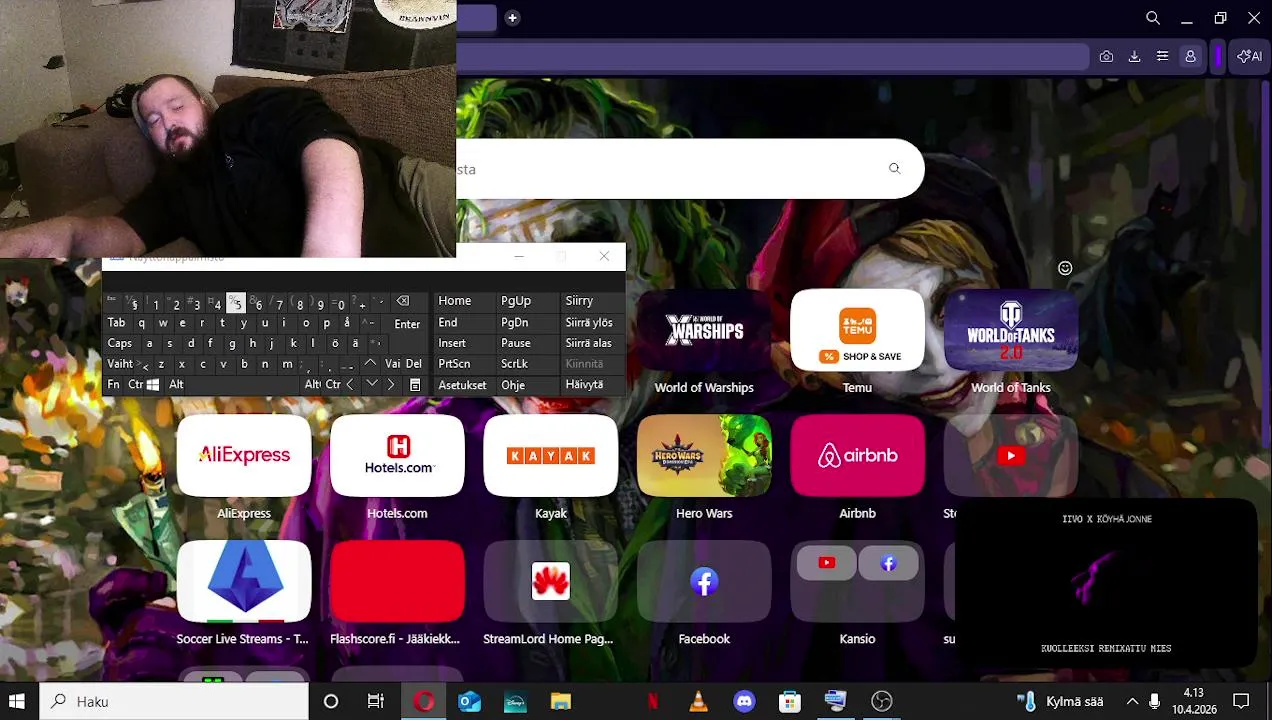The height and width of the screenshot is (720, 1272).
Task: Open the AI assistant button
Action: point(1249,57)
